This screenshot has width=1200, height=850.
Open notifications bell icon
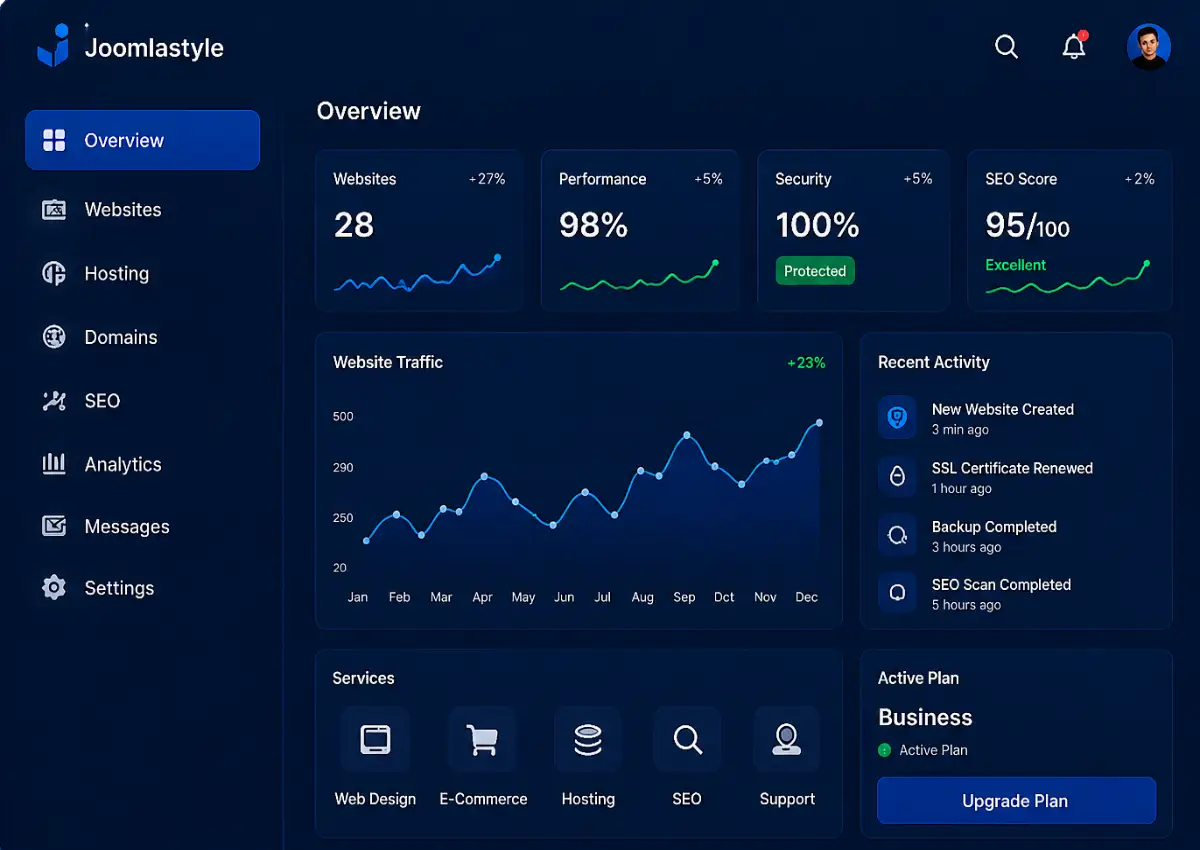pos(1074,46)
